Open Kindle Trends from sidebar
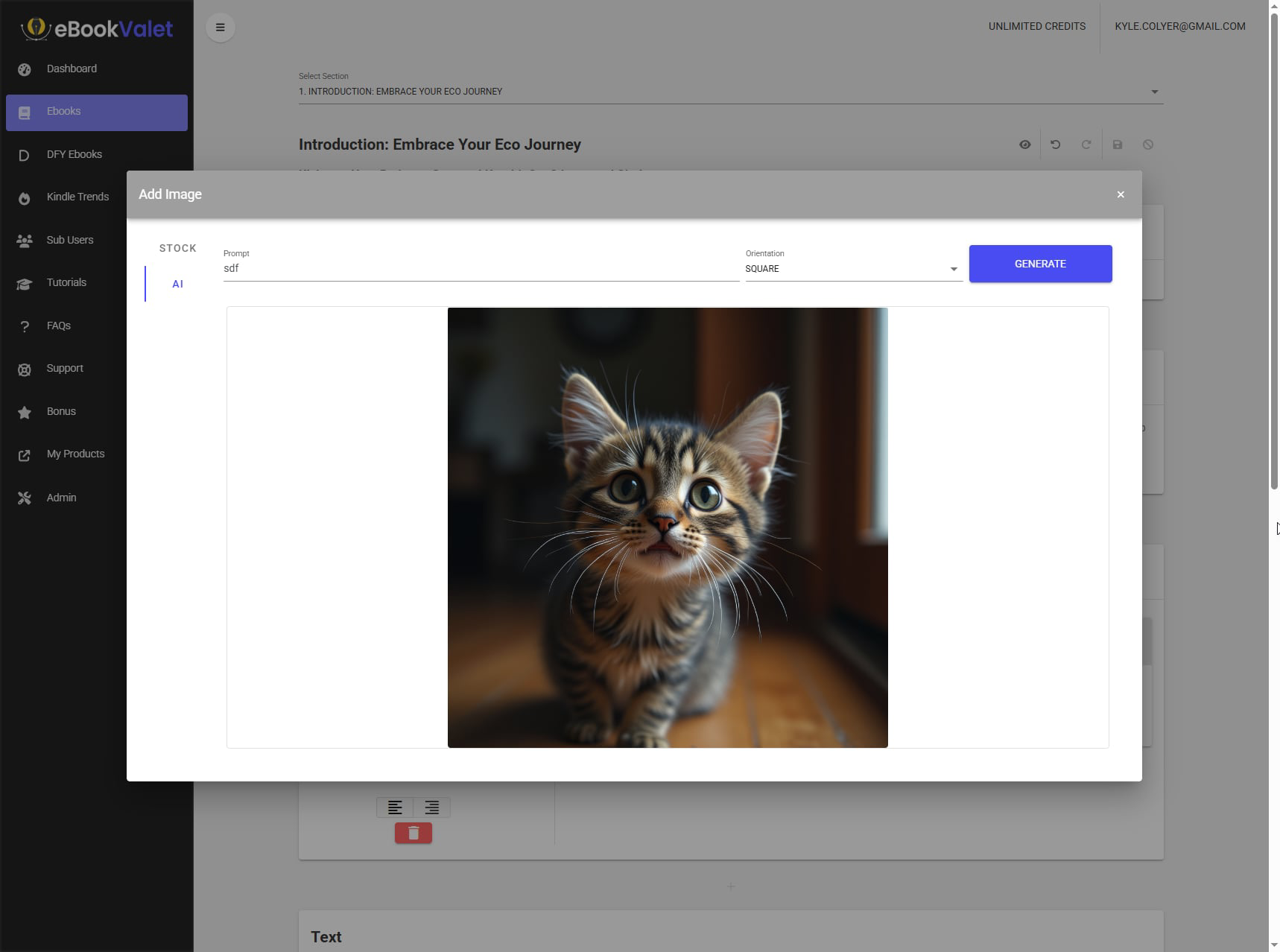The height and width of the screenshot is (952, 1280). tap(77, 197)
